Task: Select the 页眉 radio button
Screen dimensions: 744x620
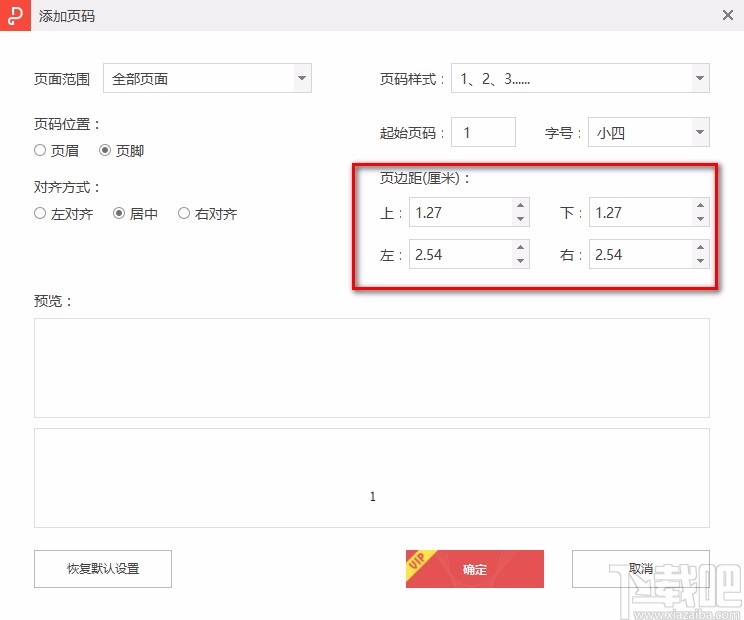Action: tap(40, 151)
